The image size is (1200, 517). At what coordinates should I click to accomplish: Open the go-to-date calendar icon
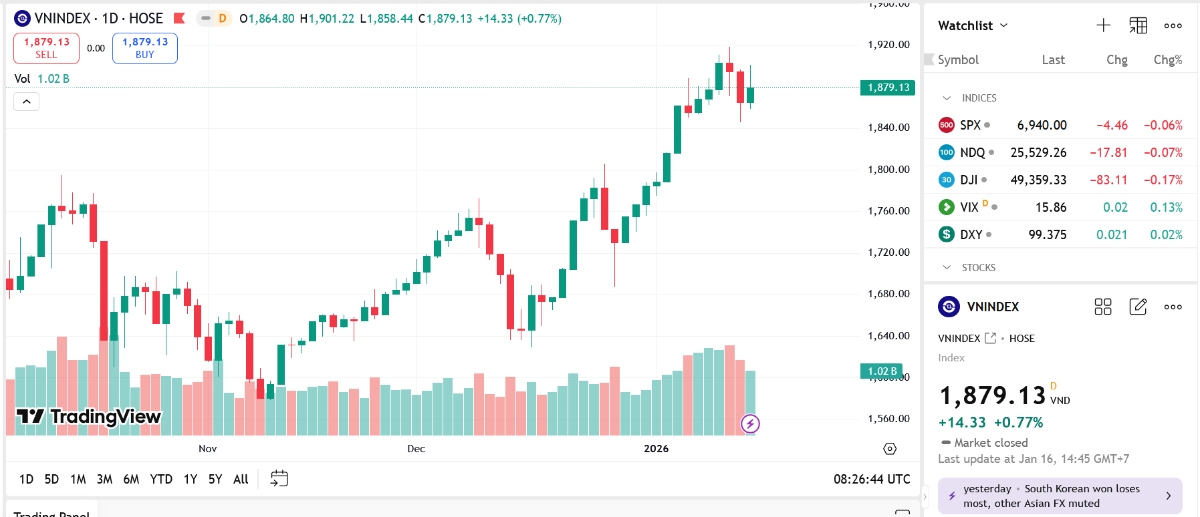pyautogui.click(x=279, y=479)
